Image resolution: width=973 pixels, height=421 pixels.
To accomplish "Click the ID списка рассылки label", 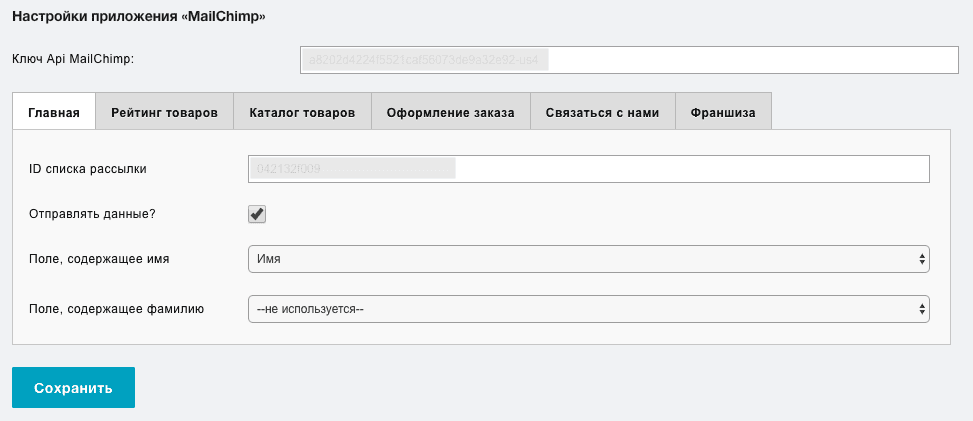I will click(88, 169).
